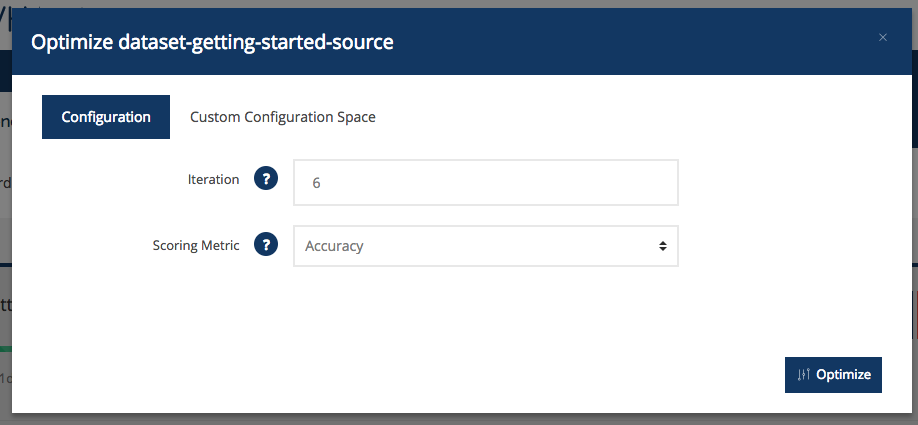918x425 pixels.
Task: Open the Scoring Metric dropdown showing Accuracy
Action: [x=485, y=245]
